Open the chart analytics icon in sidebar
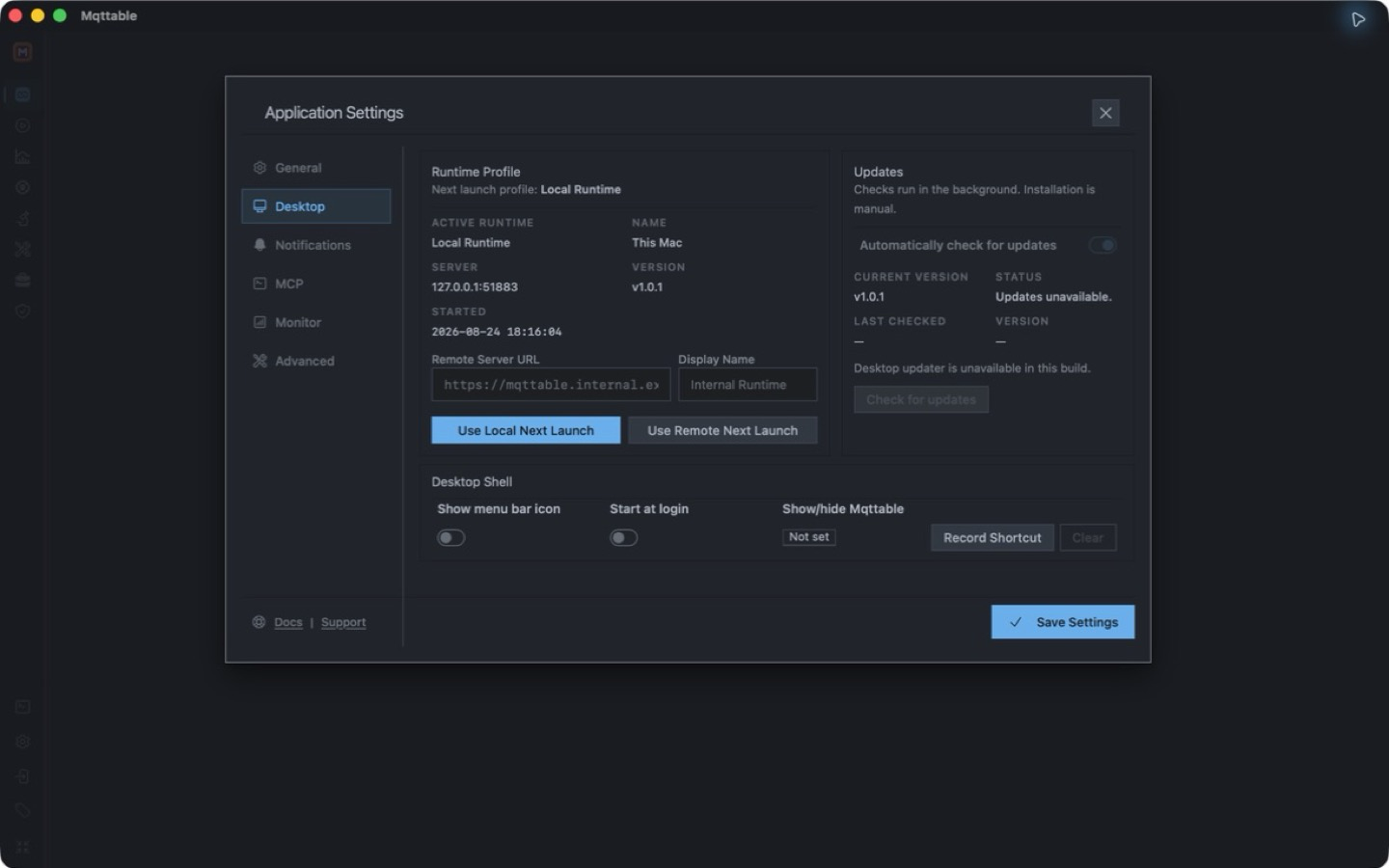This screenshot has height=868, width=1389. pyautogui.click(x=22, y=156)
